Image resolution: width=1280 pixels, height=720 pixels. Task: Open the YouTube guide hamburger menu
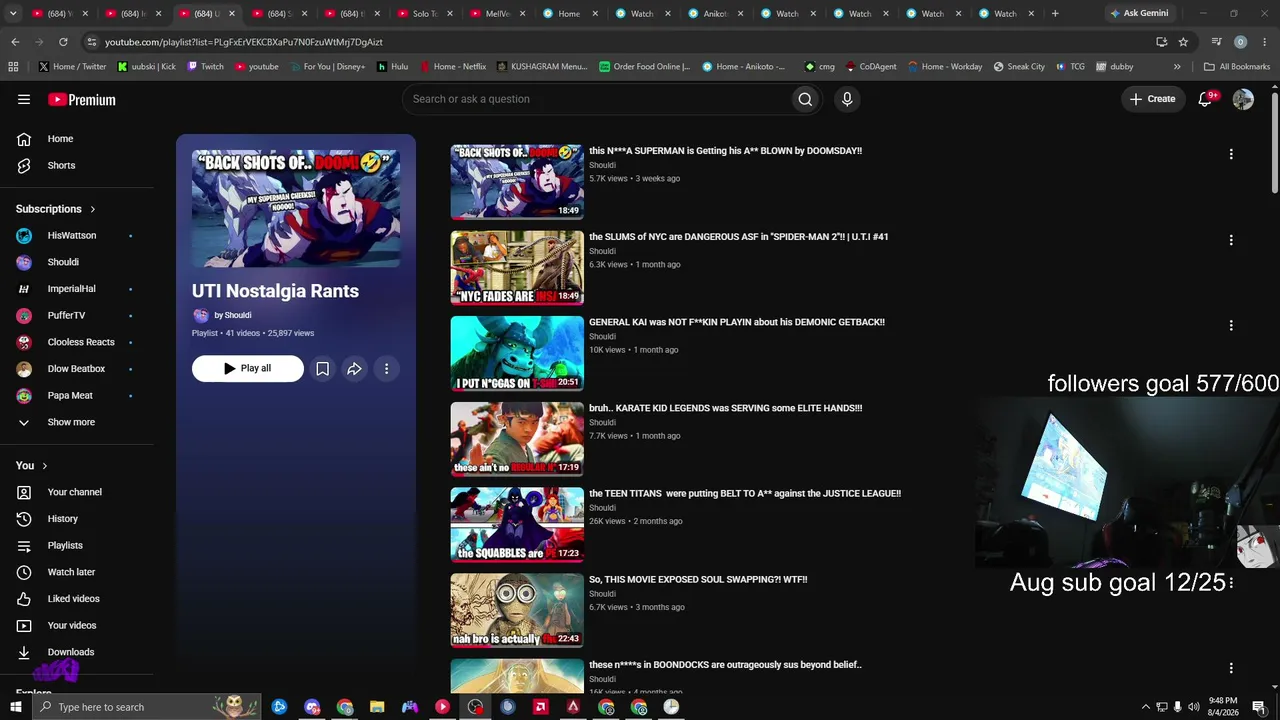point(24,99)
